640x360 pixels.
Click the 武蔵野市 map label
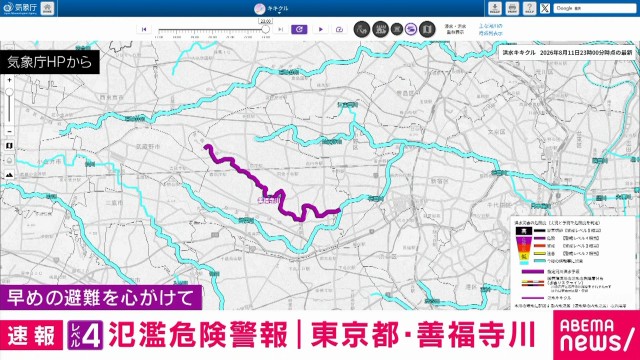point(148,146)
